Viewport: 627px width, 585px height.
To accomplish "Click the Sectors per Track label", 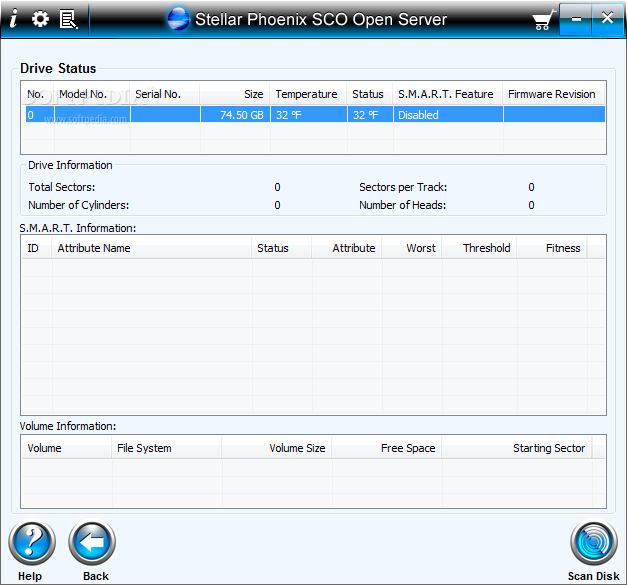I will point(403,187).
